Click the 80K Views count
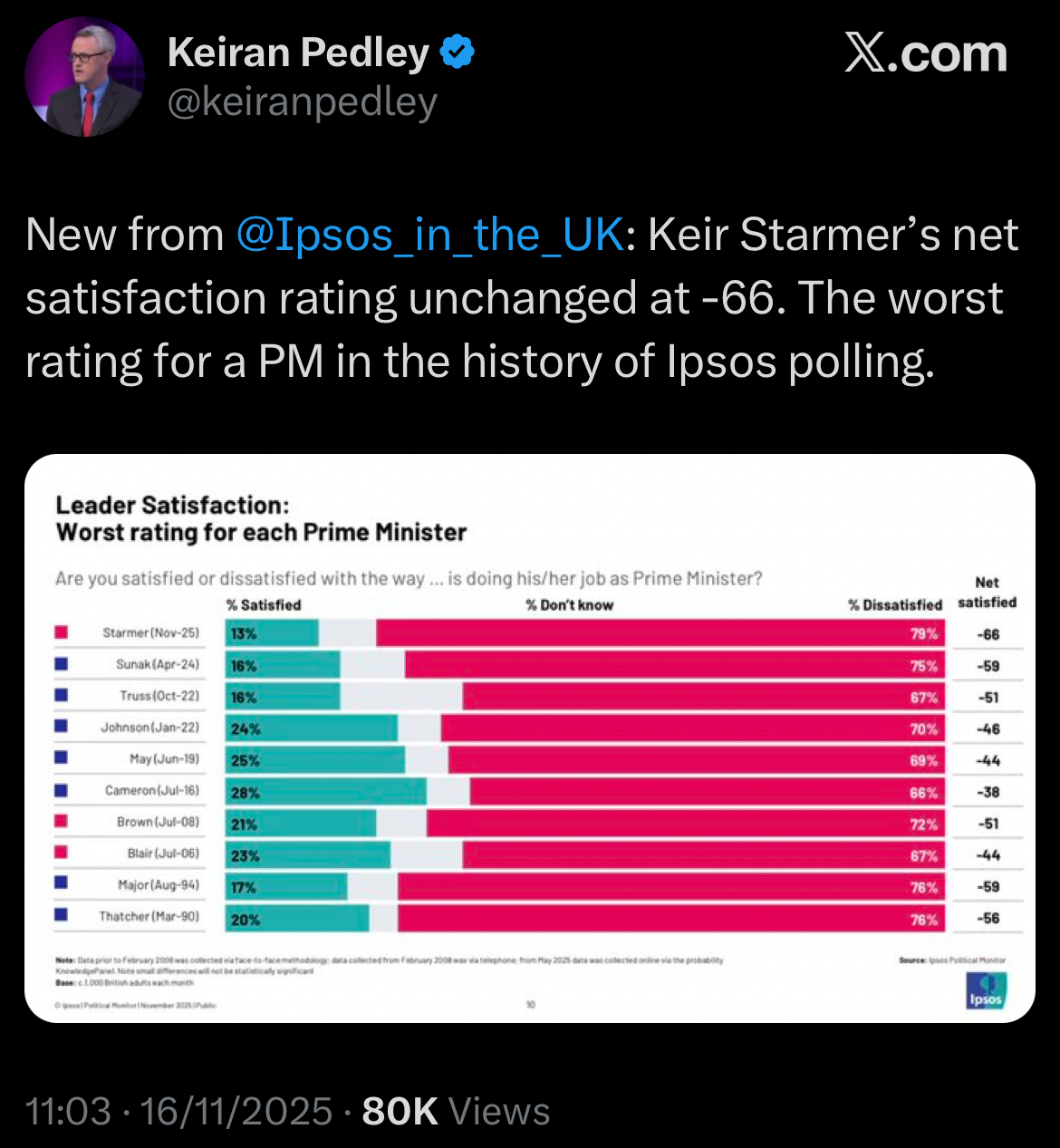The image size is (1060, 1148). [x=456, y=1111]
